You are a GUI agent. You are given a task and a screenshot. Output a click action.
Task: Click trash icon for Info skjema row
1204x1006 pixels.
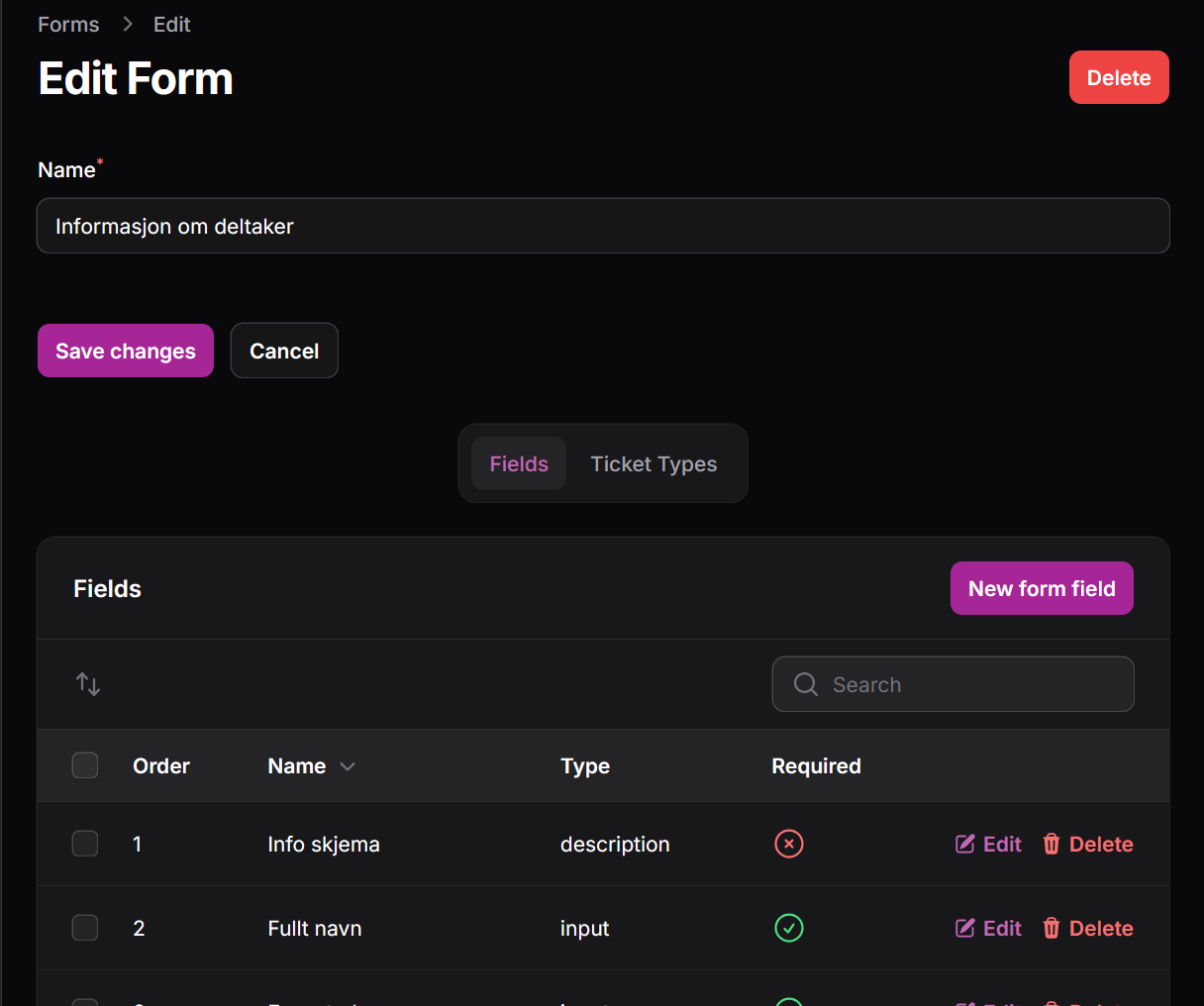1052,844
